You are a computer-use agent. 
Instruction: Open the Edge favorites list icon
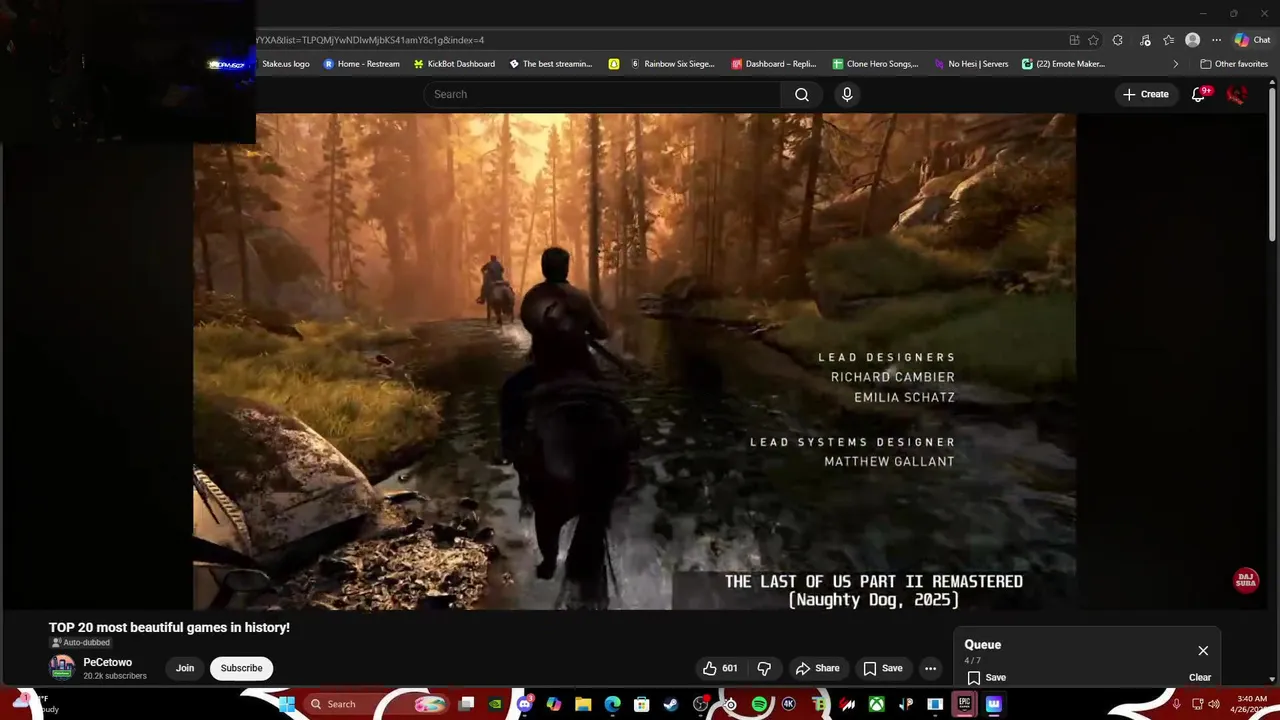(x=1168, y=40)
